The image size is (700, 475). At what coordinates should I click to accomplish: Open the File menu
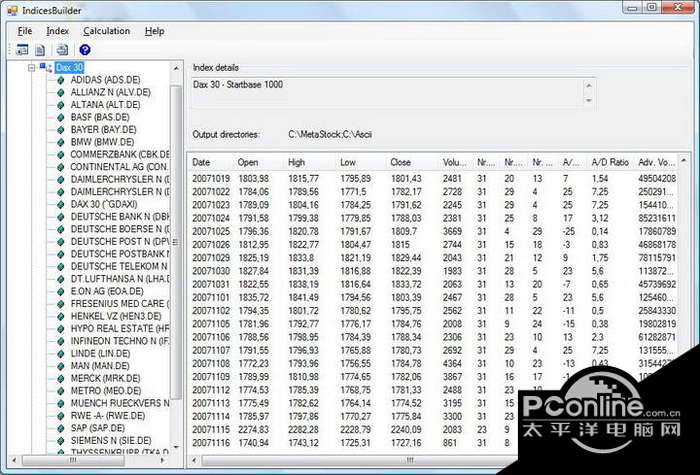[x=25, y=31]
